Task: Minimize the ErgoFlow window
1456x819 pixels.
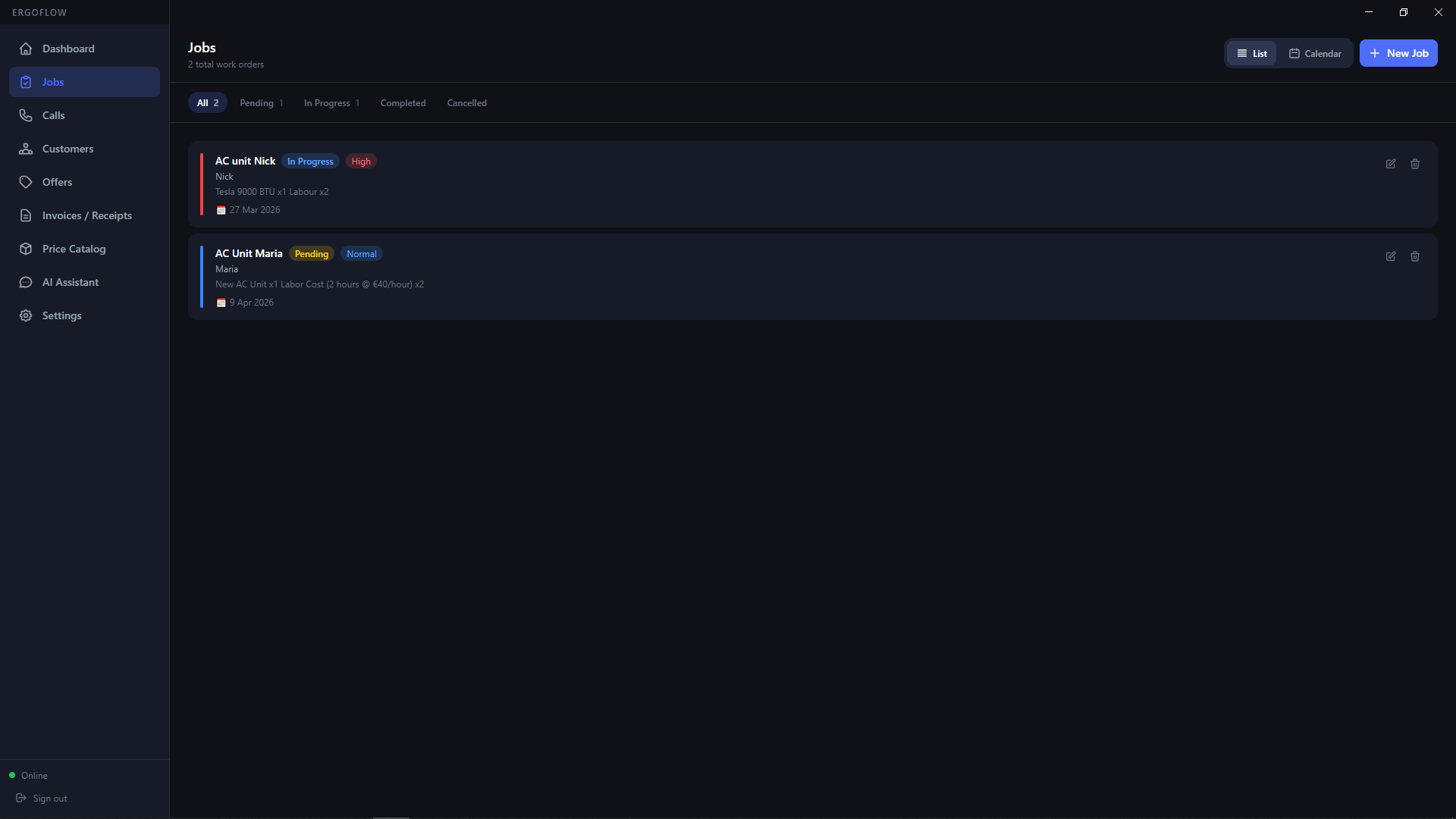Action: click(x=1369, y=12)
